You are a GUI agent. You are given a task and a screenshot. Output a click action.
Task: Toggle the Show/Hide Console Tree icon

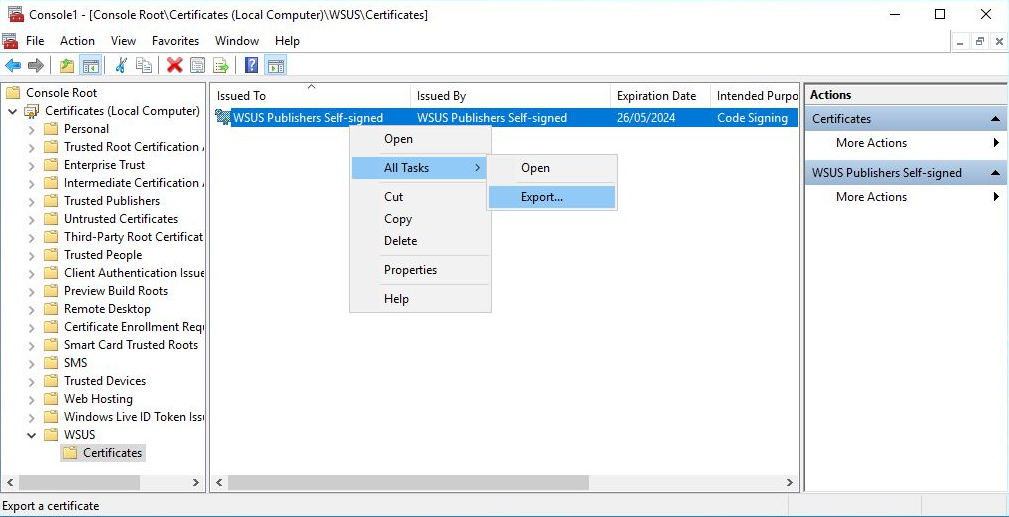pyautogui.click(x=91, y=65)
